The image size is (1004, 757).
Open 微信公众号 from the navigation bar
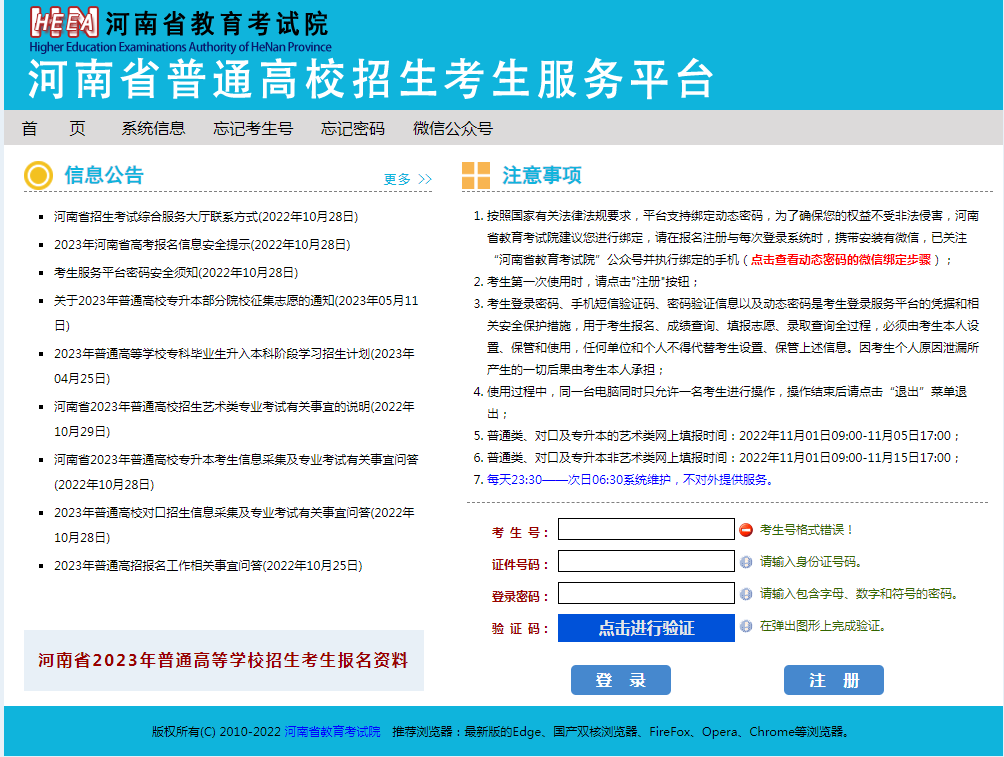(x=453, y=128)
